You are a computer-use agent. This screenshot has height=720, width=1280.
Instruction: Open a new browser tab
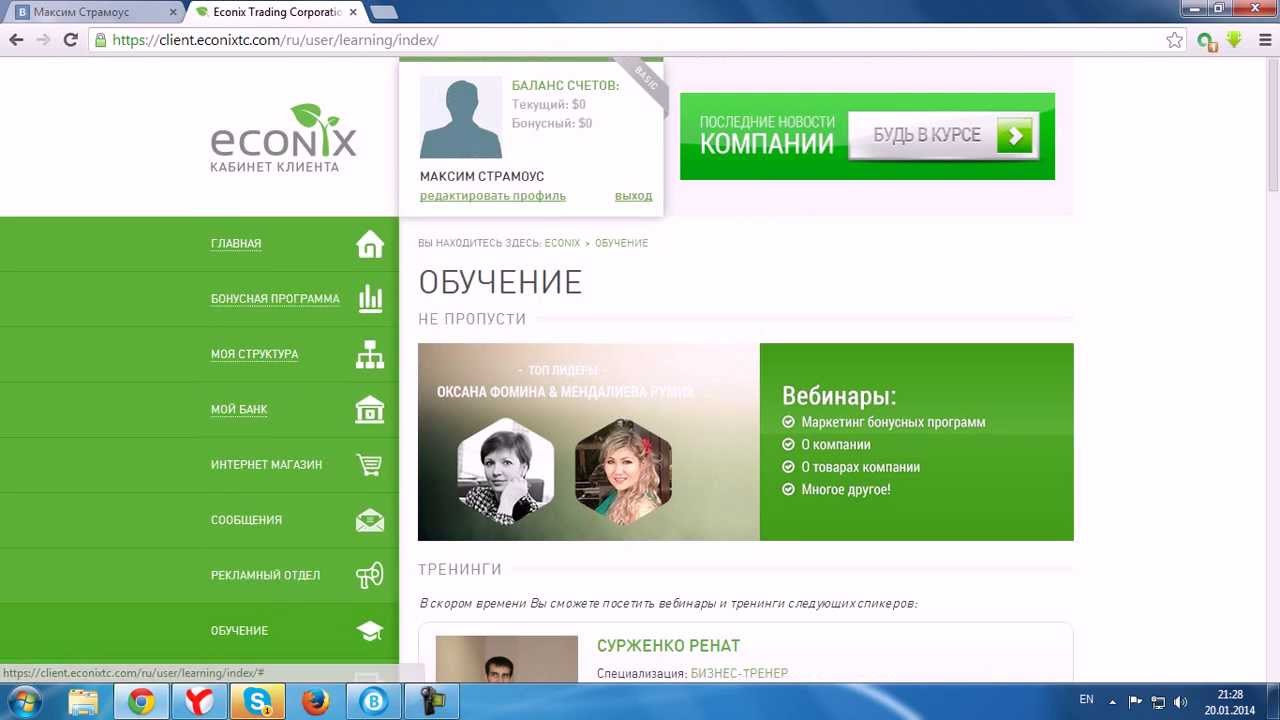(383, 12)
